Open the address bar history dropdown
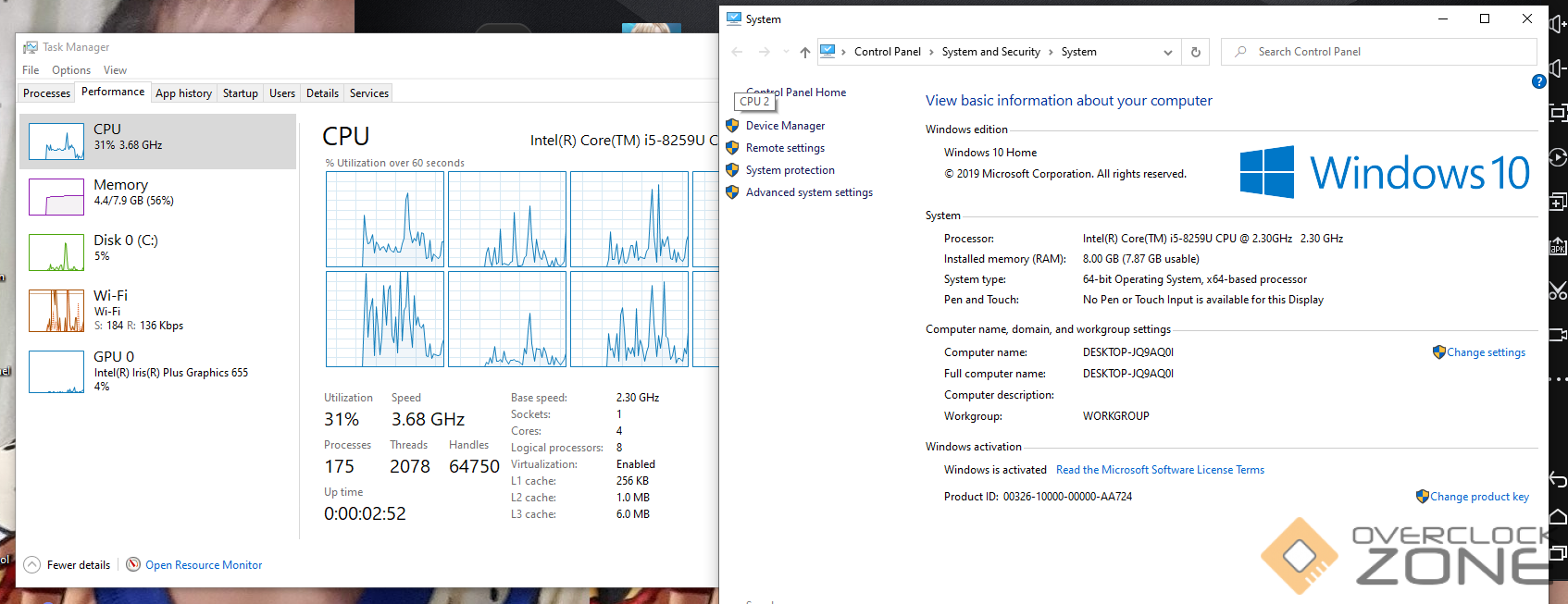 tap(1167, 52)
